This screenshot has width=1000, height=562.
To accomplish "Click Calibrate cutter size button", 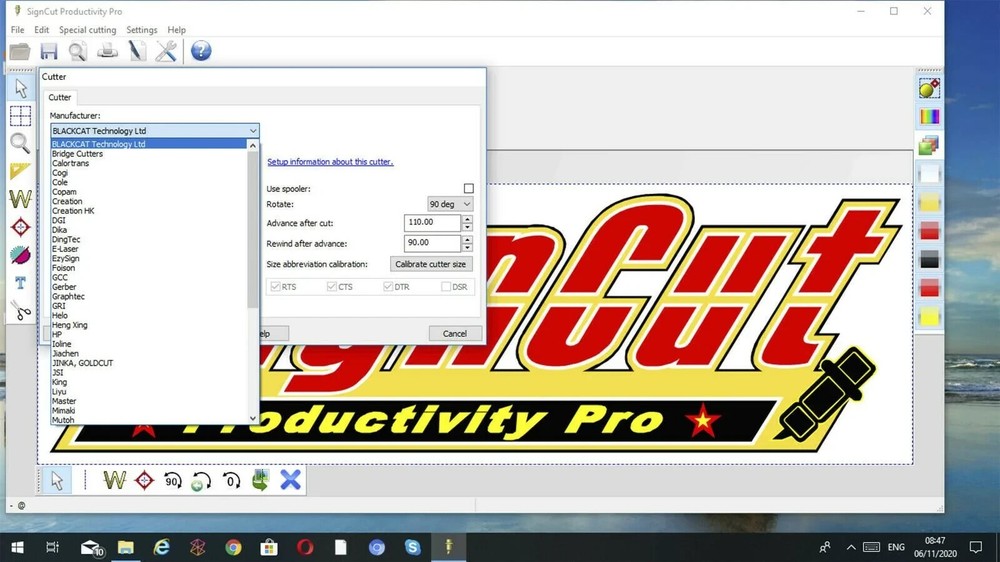I will pos(430,264).
